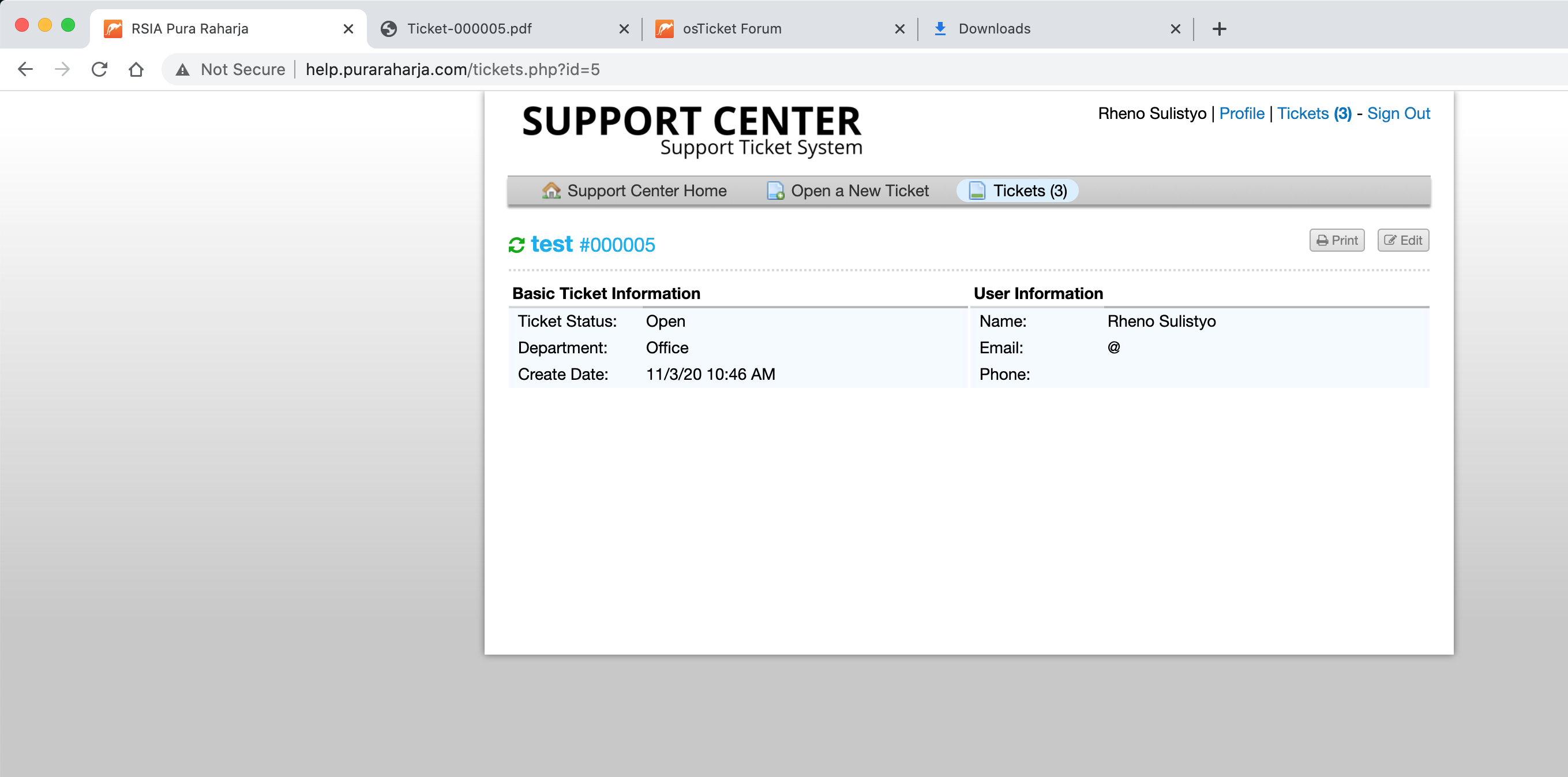Close the osTicket Forum tab
1568x777 pixels.
click(x=899, y=29)
